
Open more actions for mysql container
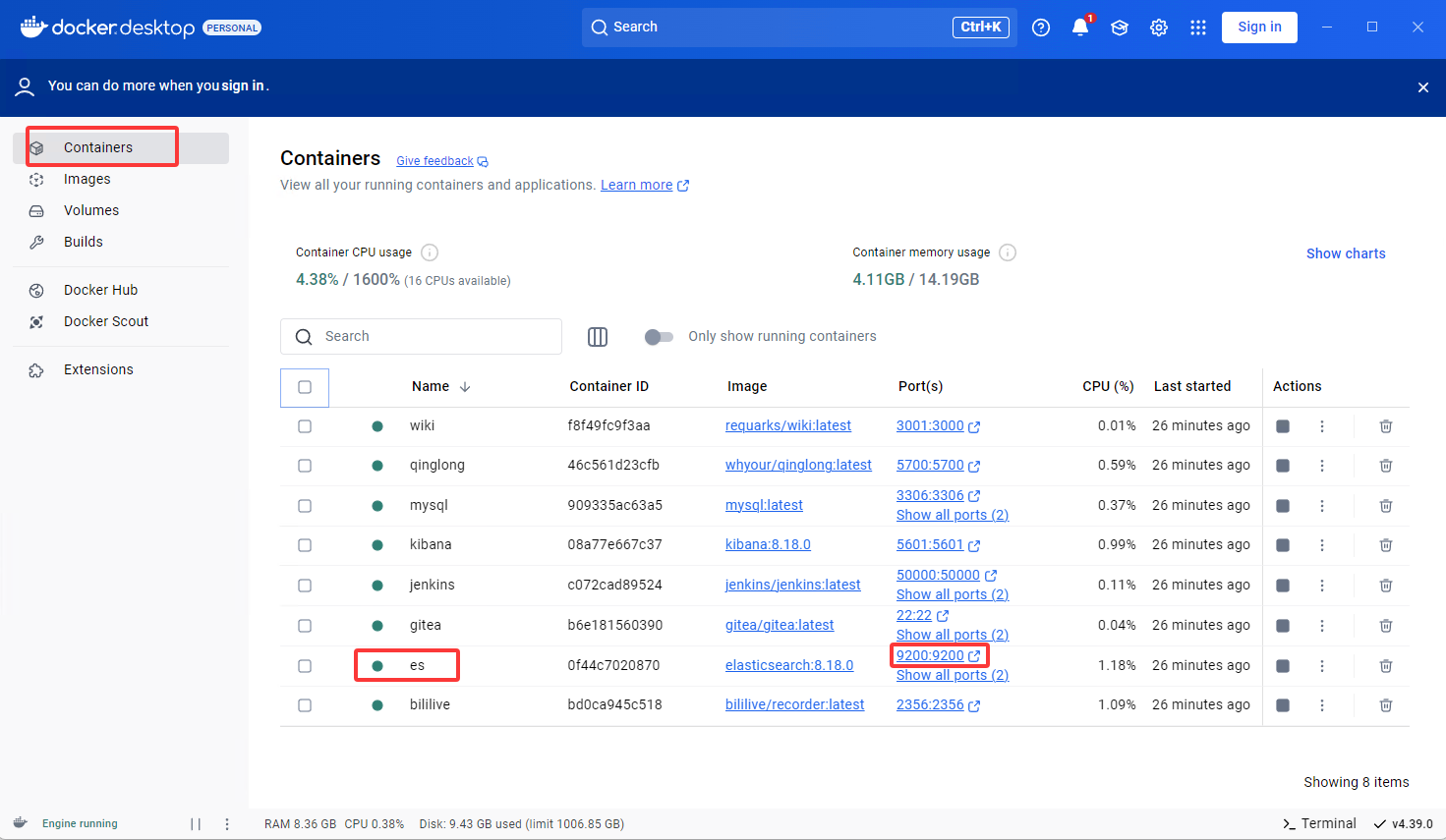pos(1322,506)
